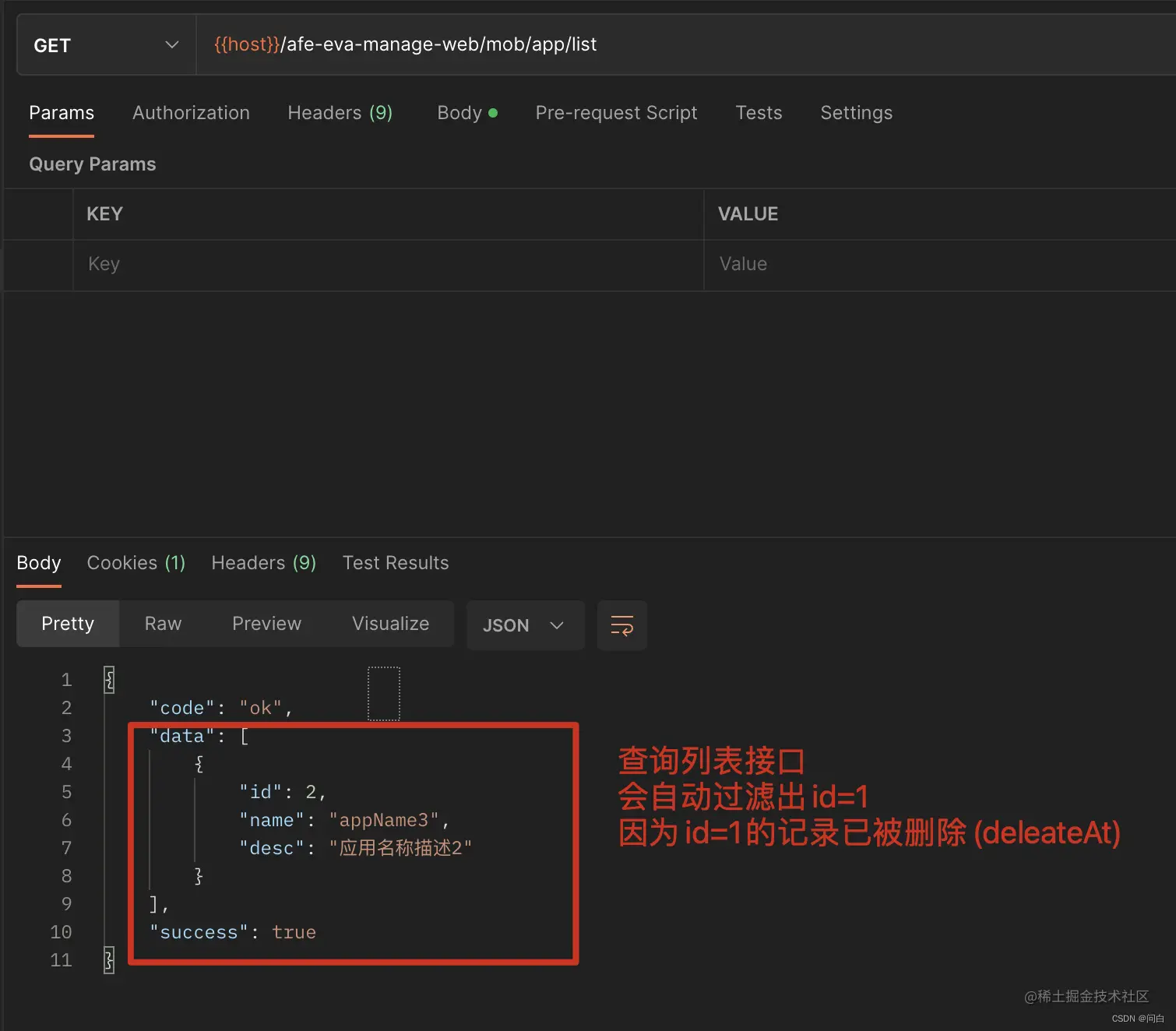
Task: Select the Tests tab
Action: (x=758, y=113)
